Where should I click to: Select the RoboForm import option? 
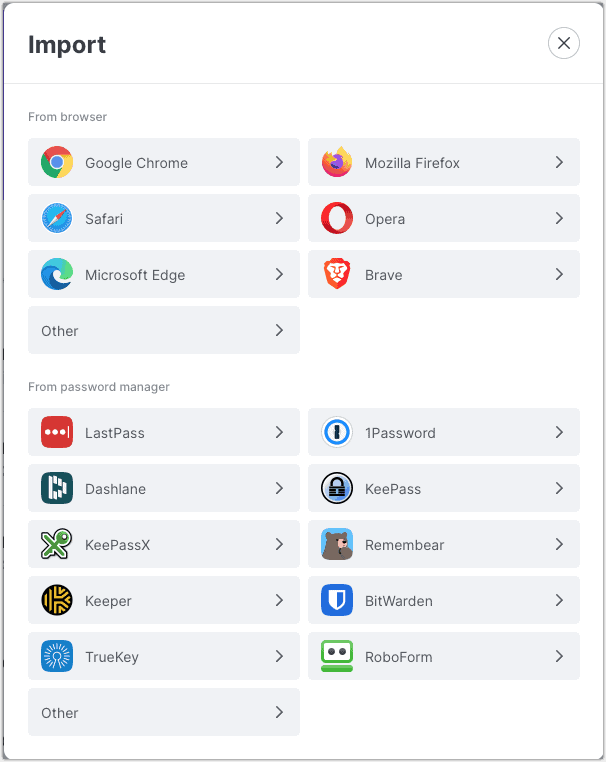[x=444, y=656]
